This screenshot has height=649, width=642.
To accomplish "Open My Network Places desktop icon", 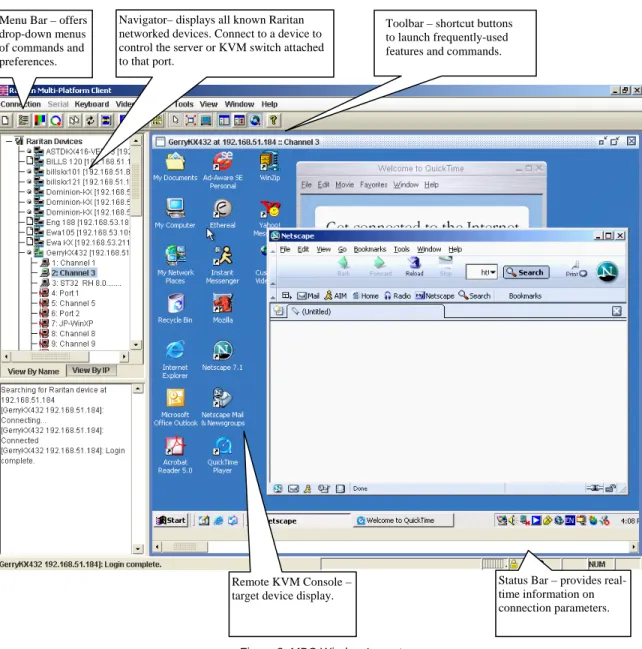I will [x=175, y=265].
